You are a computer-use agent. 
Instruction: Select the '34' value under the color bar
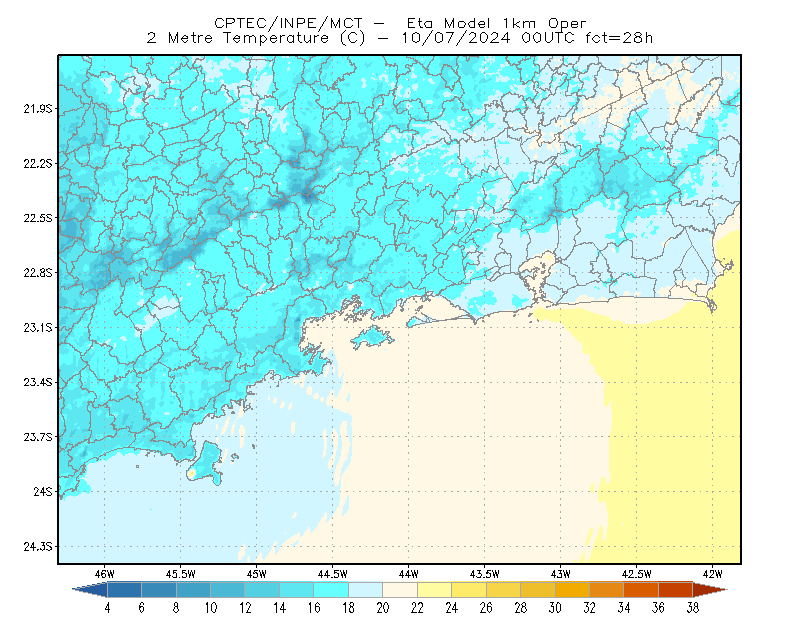tap(624, 608)
